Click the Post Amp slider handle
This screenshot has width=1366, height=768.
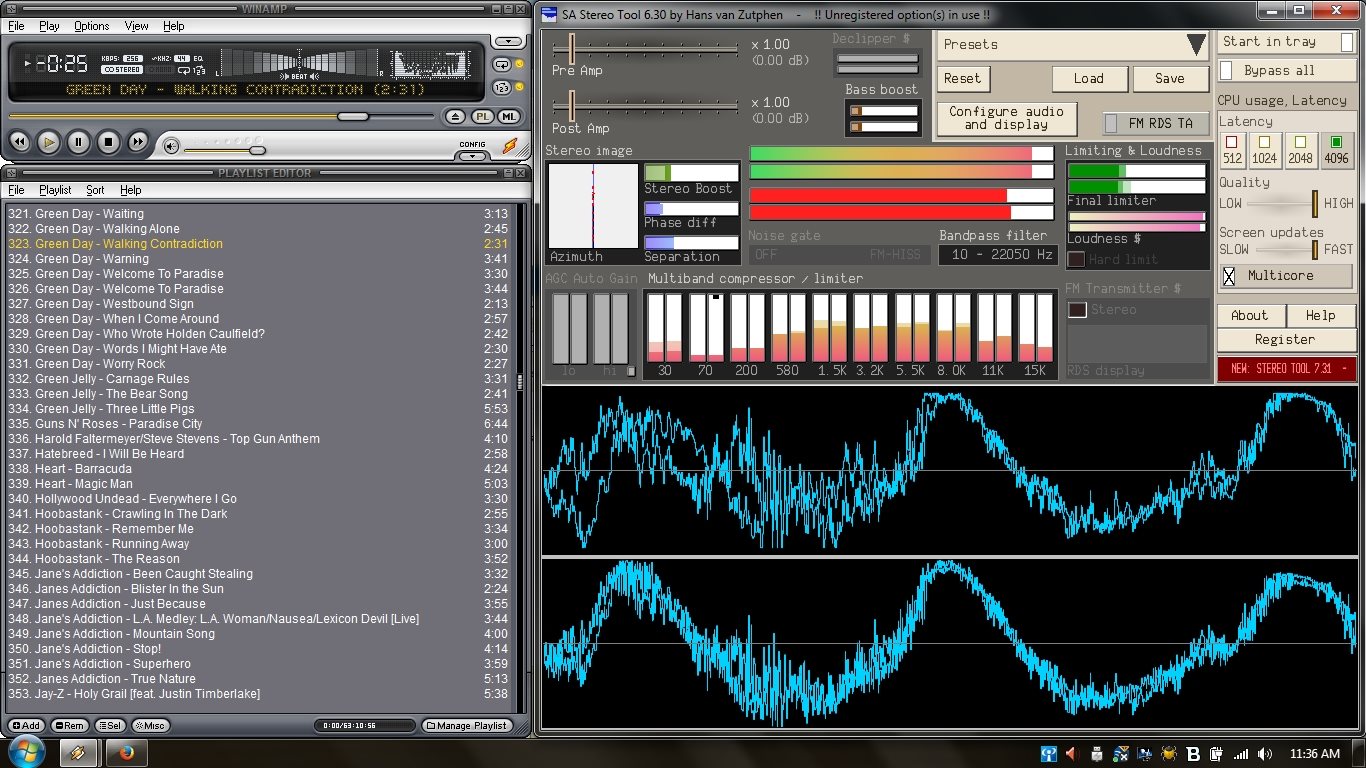(572, 105)
